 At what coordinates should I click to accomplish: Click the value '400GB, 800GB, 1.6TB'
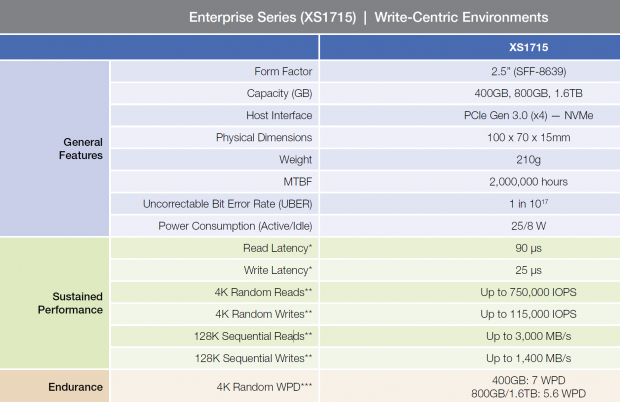point(528,94)
